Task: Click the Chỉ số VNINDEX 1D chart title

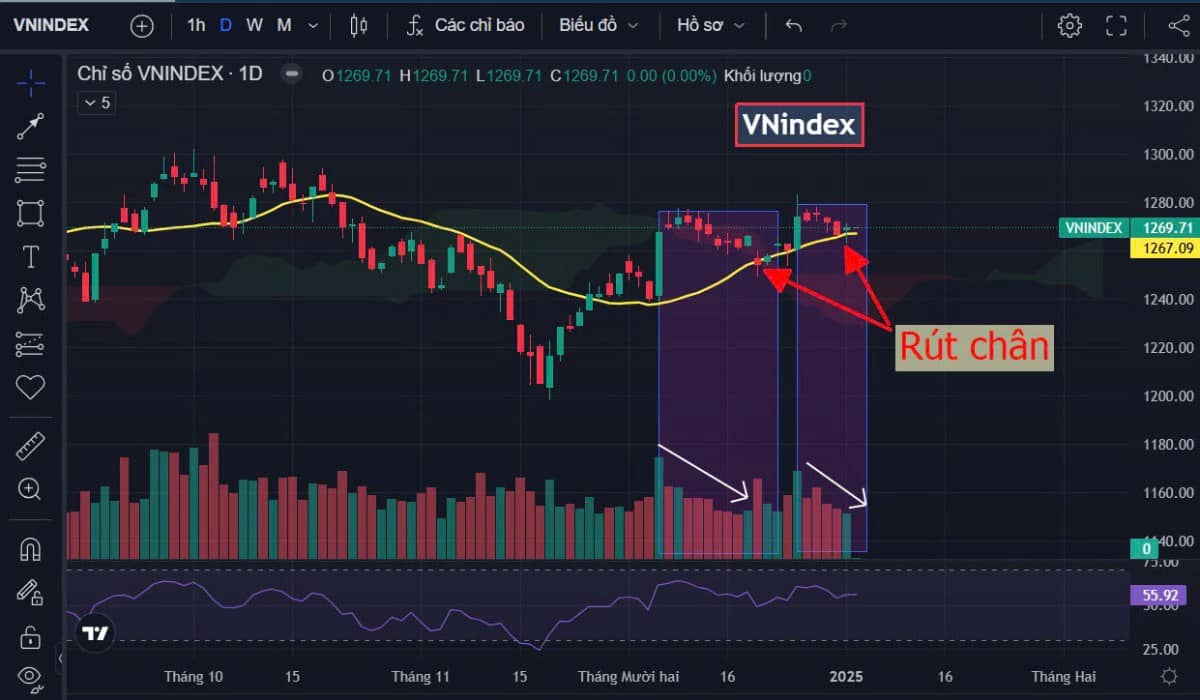Action: pyautogui.click(x=170, y=74)
